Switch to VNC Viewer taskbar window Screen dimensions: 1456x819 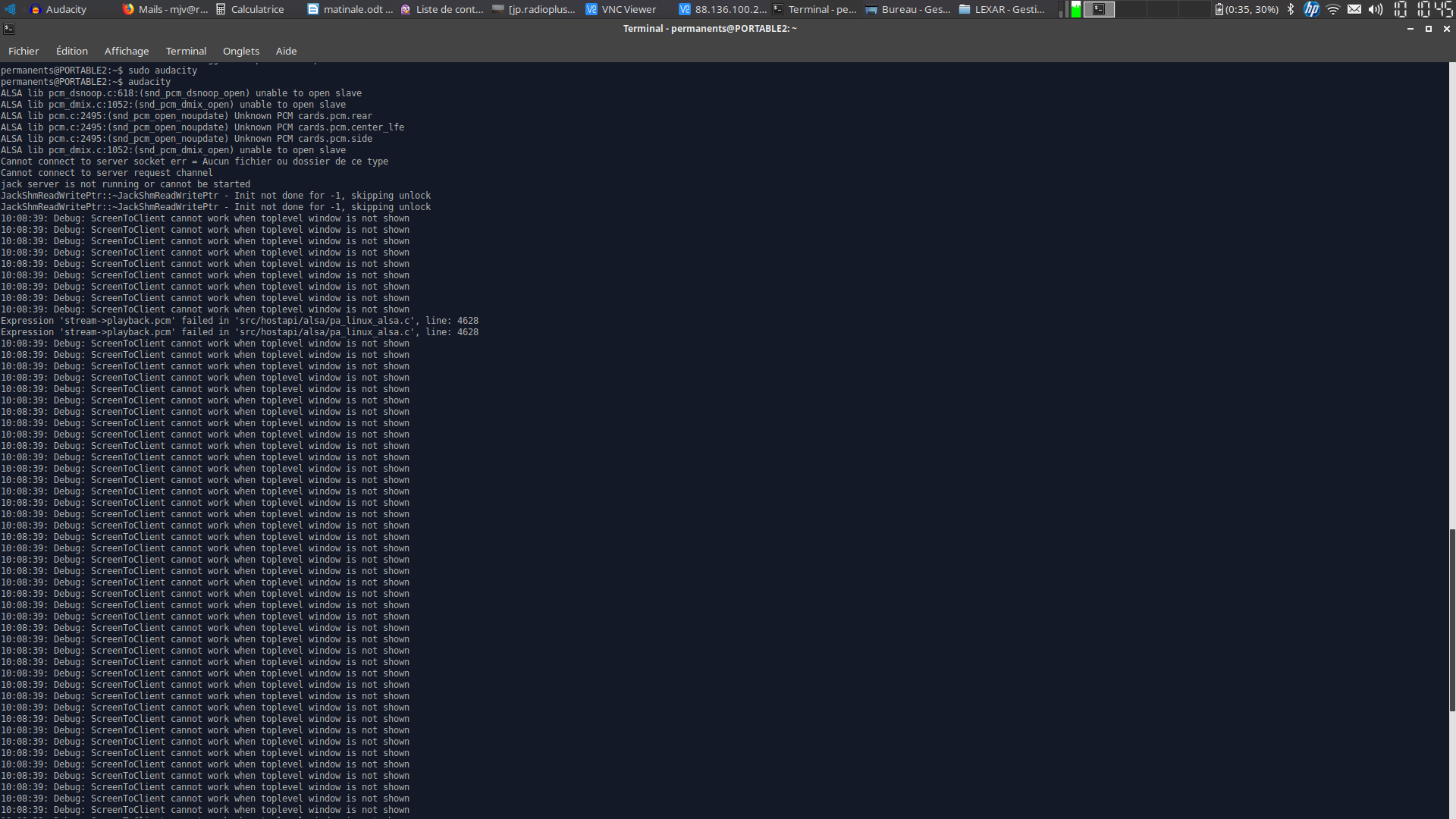tap(622, 9)
